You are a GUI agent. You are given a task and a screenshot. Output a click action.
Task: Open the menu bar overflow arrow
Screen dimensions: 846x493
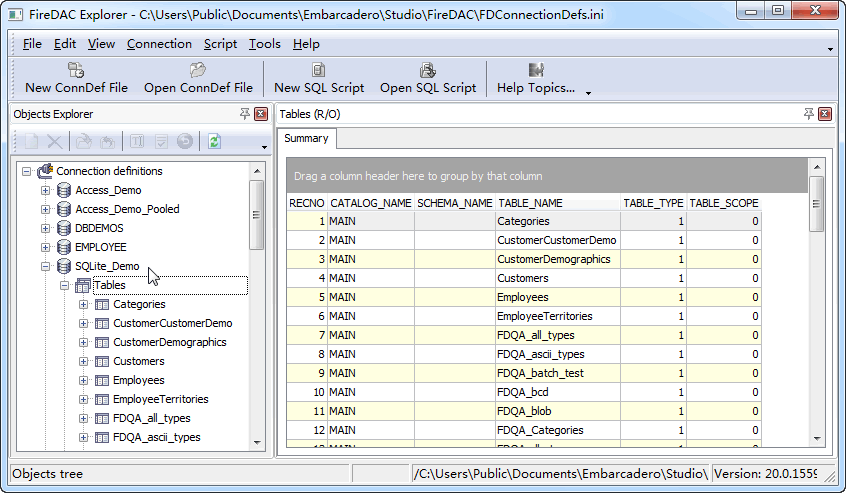pos(830,50)
